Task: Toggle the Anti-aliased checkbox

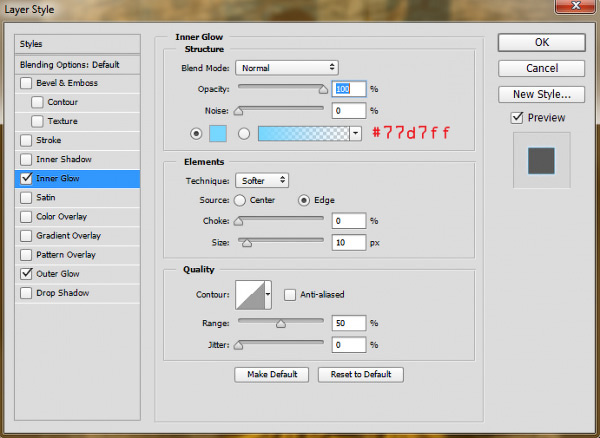Action: 290,295
